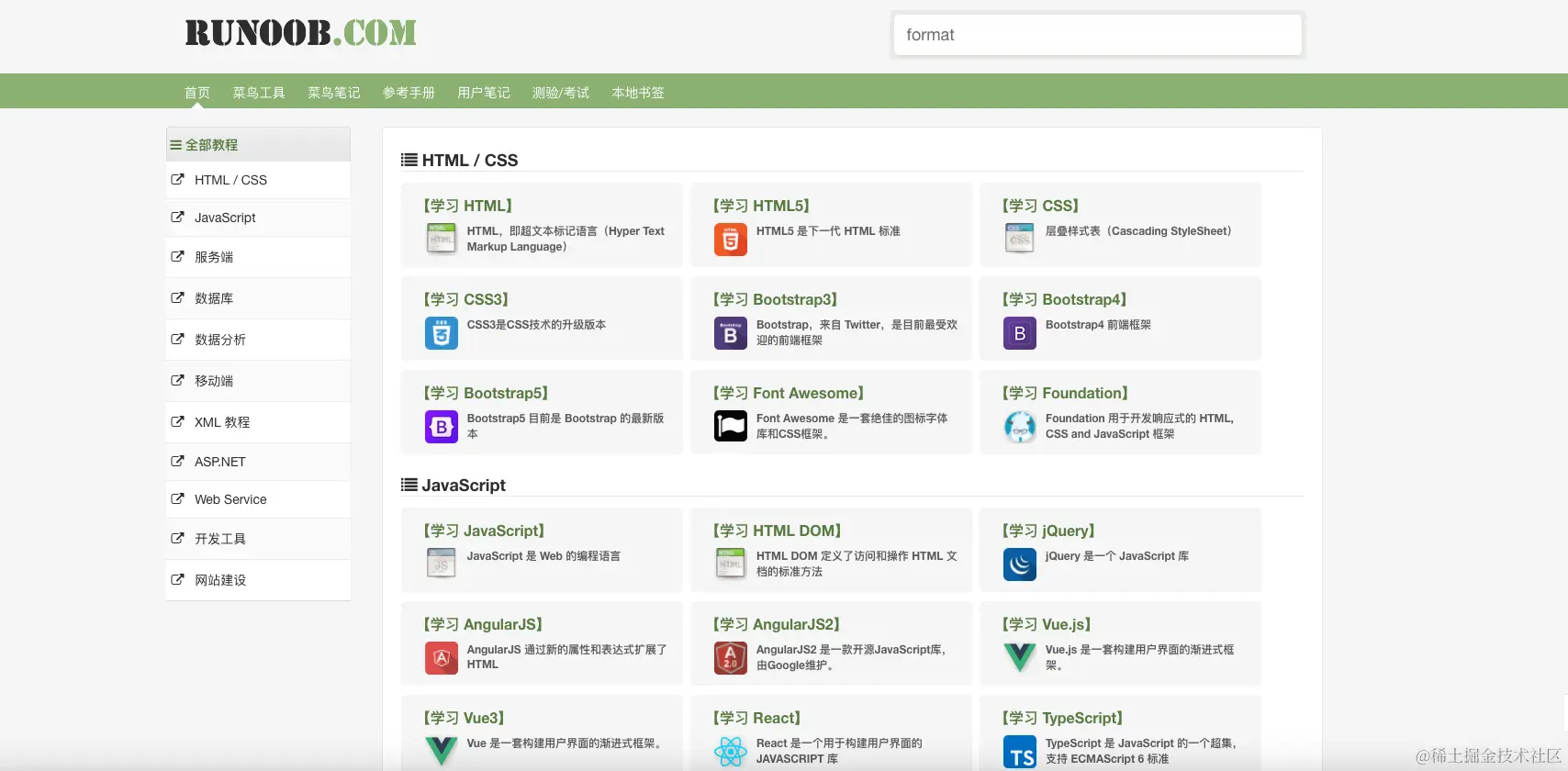The height and width of the screenshot is (771, 1568).
Task: Open the 【学习 Vue3】 title link
Action: [x=465, y=718]
